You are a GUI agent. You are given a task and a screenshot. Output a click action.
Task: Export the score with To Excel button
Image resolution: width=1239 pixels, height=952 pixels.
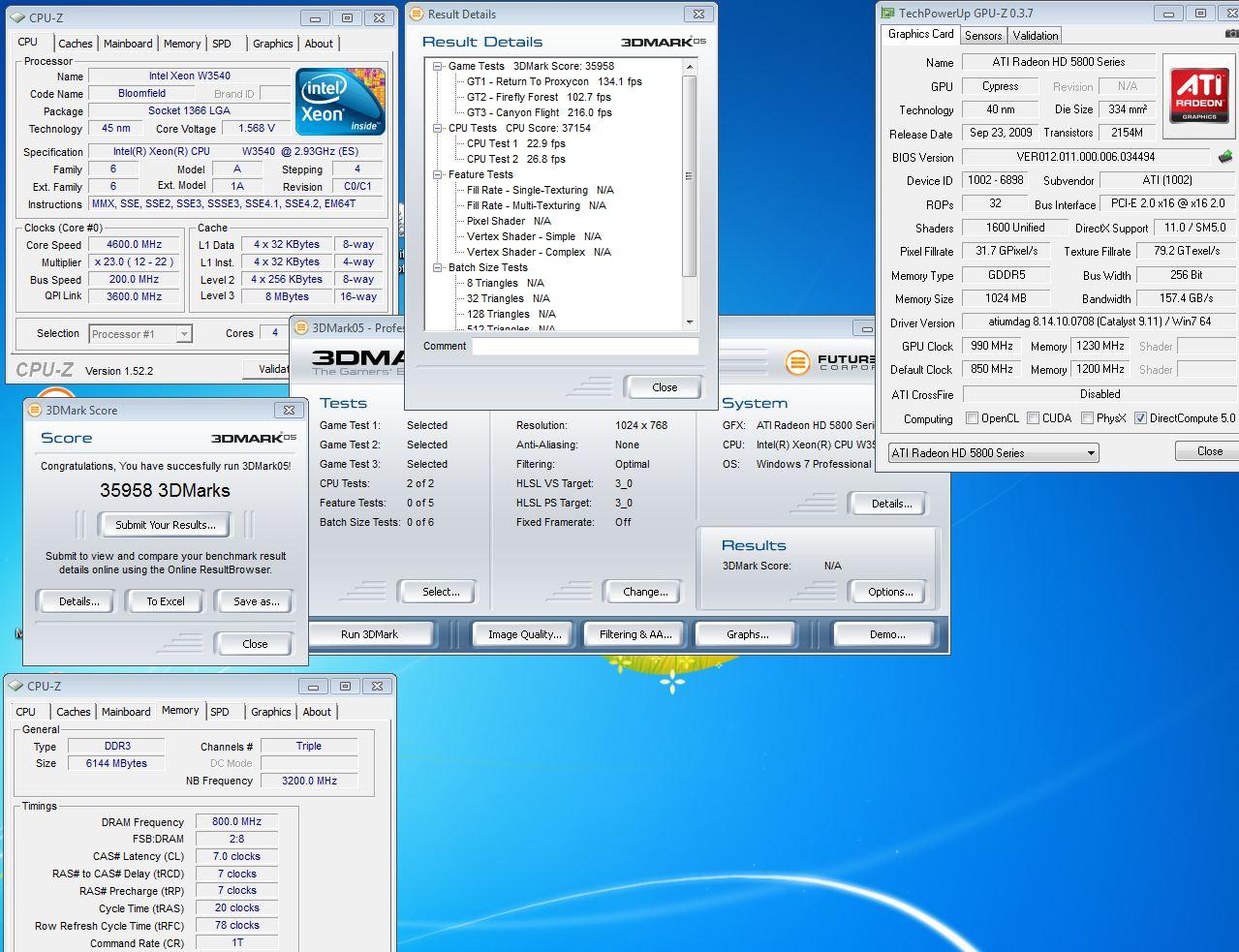click(x=166, y=601)
